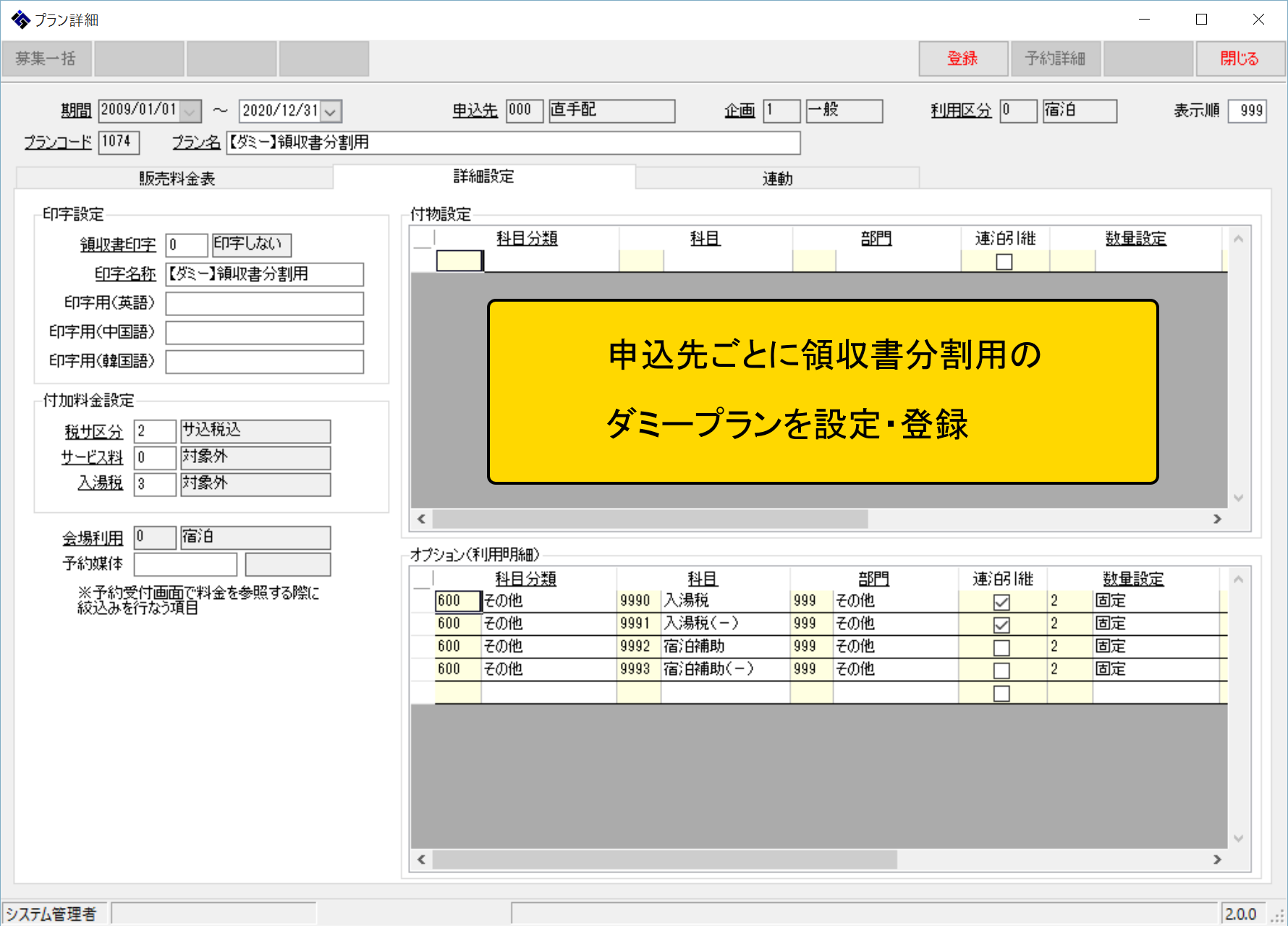Click the プラン詳細 app icon in title bar

20,20
